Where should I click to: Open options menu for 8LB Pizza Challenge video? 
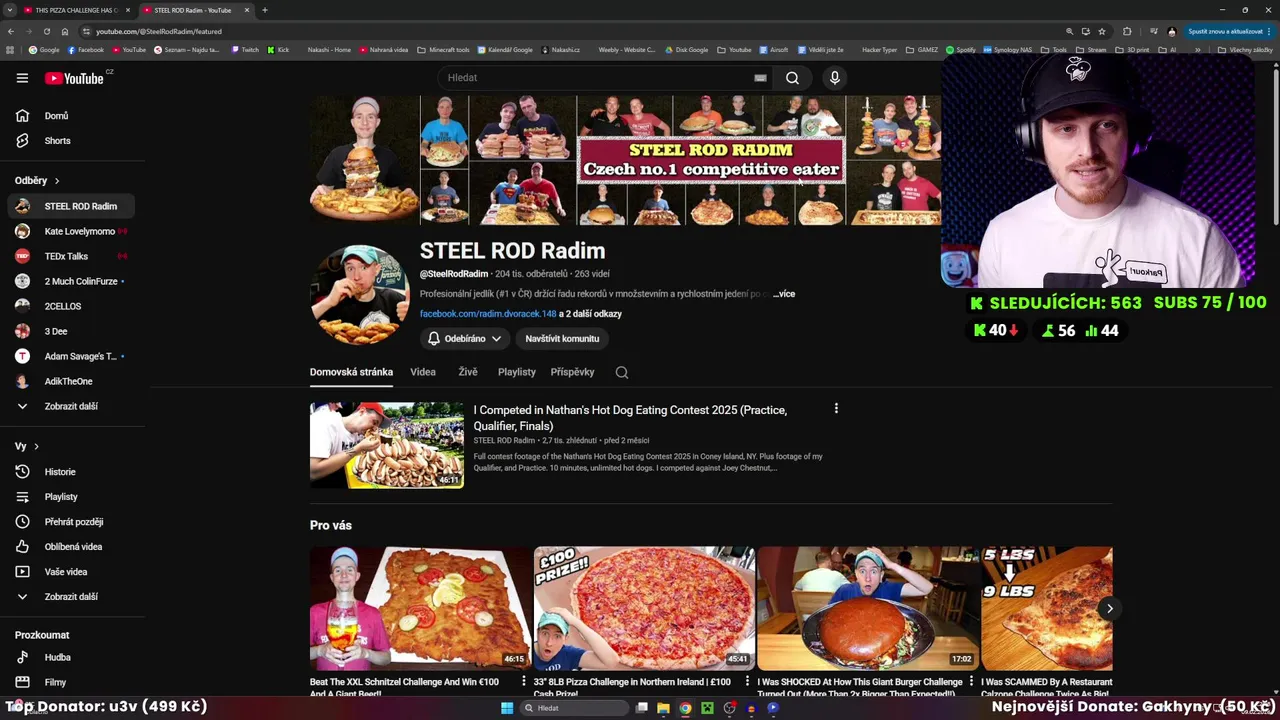(x=747, y=682)
